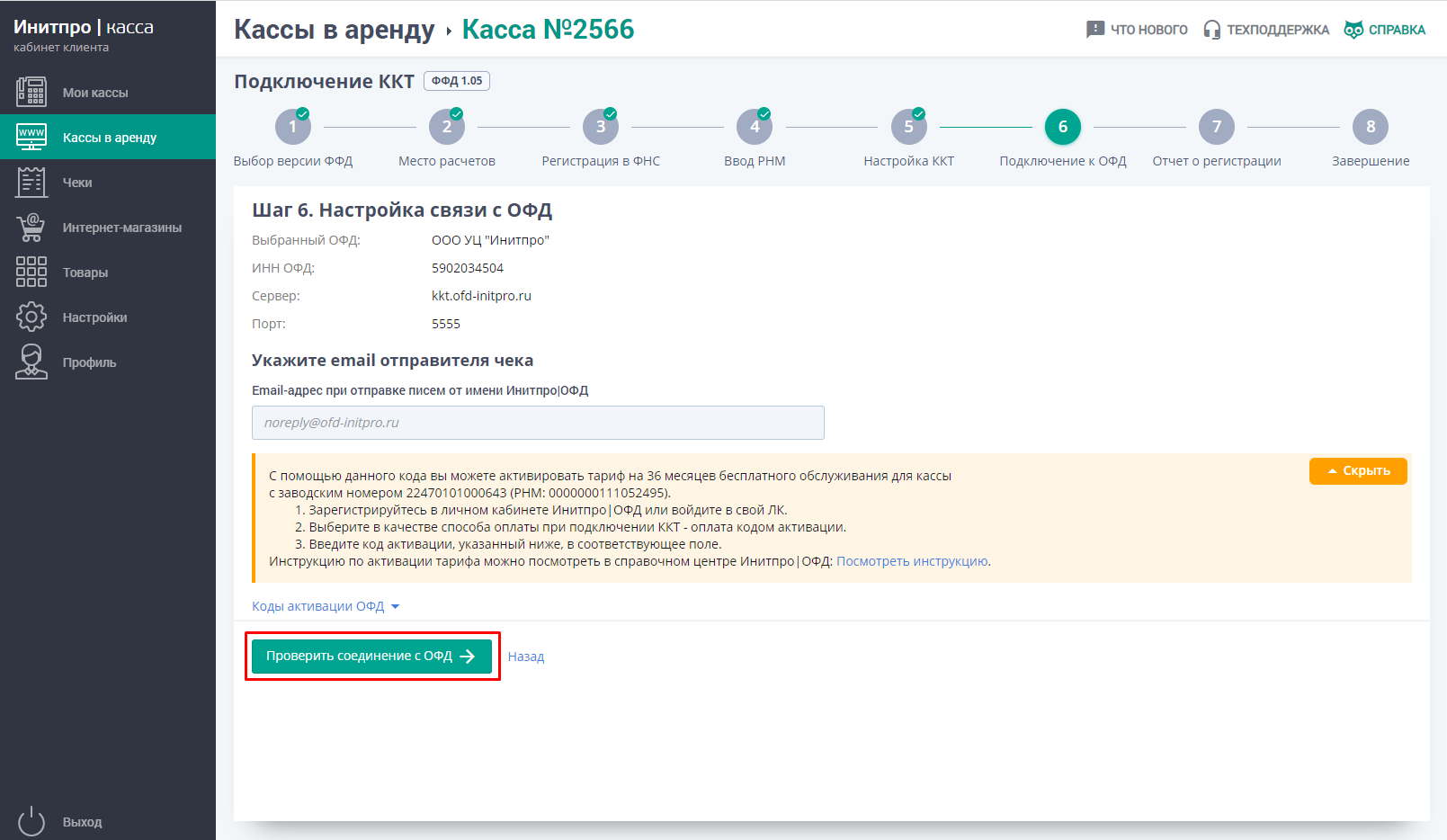The image size is (1447, 840).
Task: Select step 6 circle Подключение к ОФД
Action: (x=1063, y=127)
